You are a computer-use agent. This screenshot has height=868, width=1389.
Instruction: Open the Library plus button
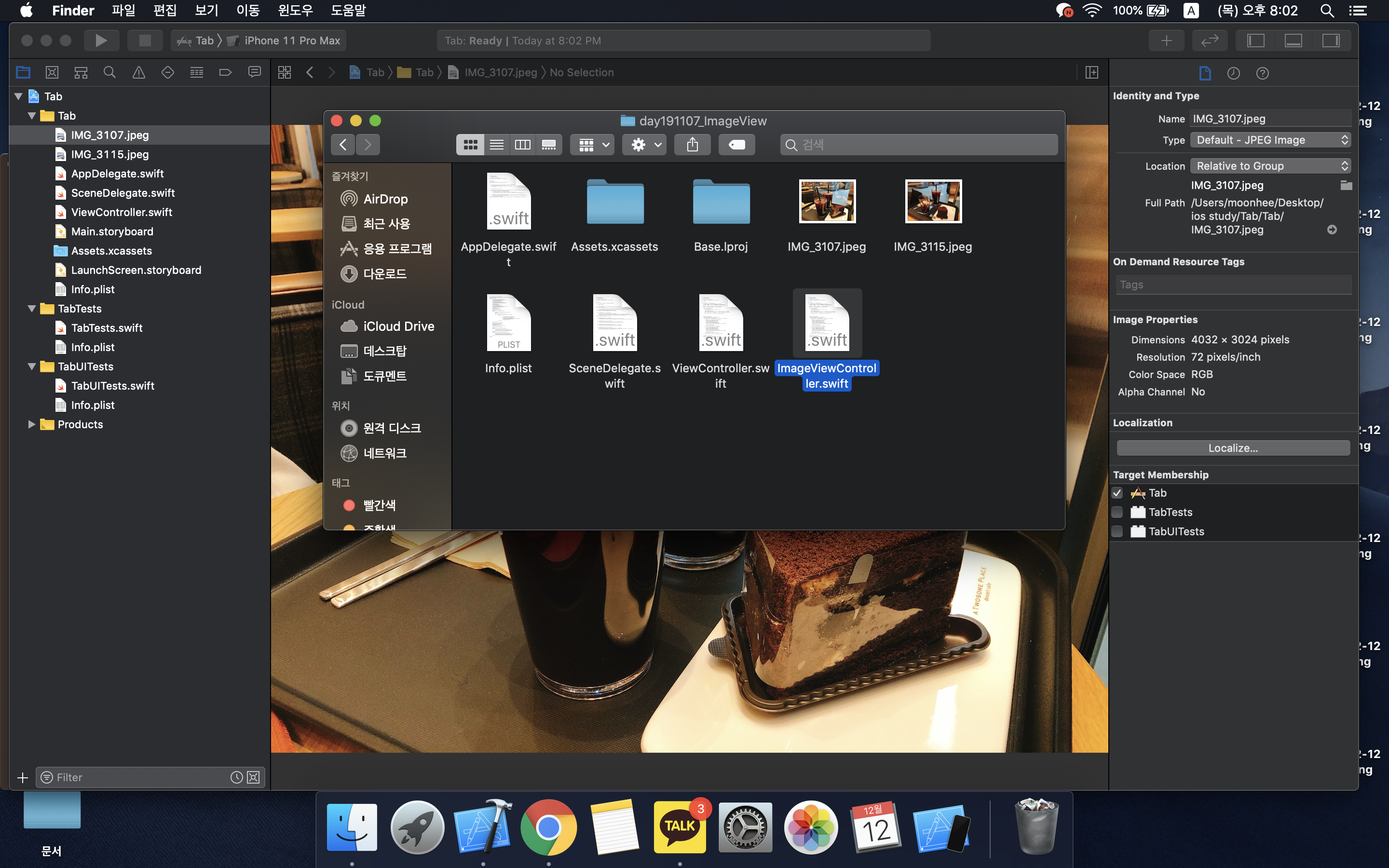(x=1166, y=40)
